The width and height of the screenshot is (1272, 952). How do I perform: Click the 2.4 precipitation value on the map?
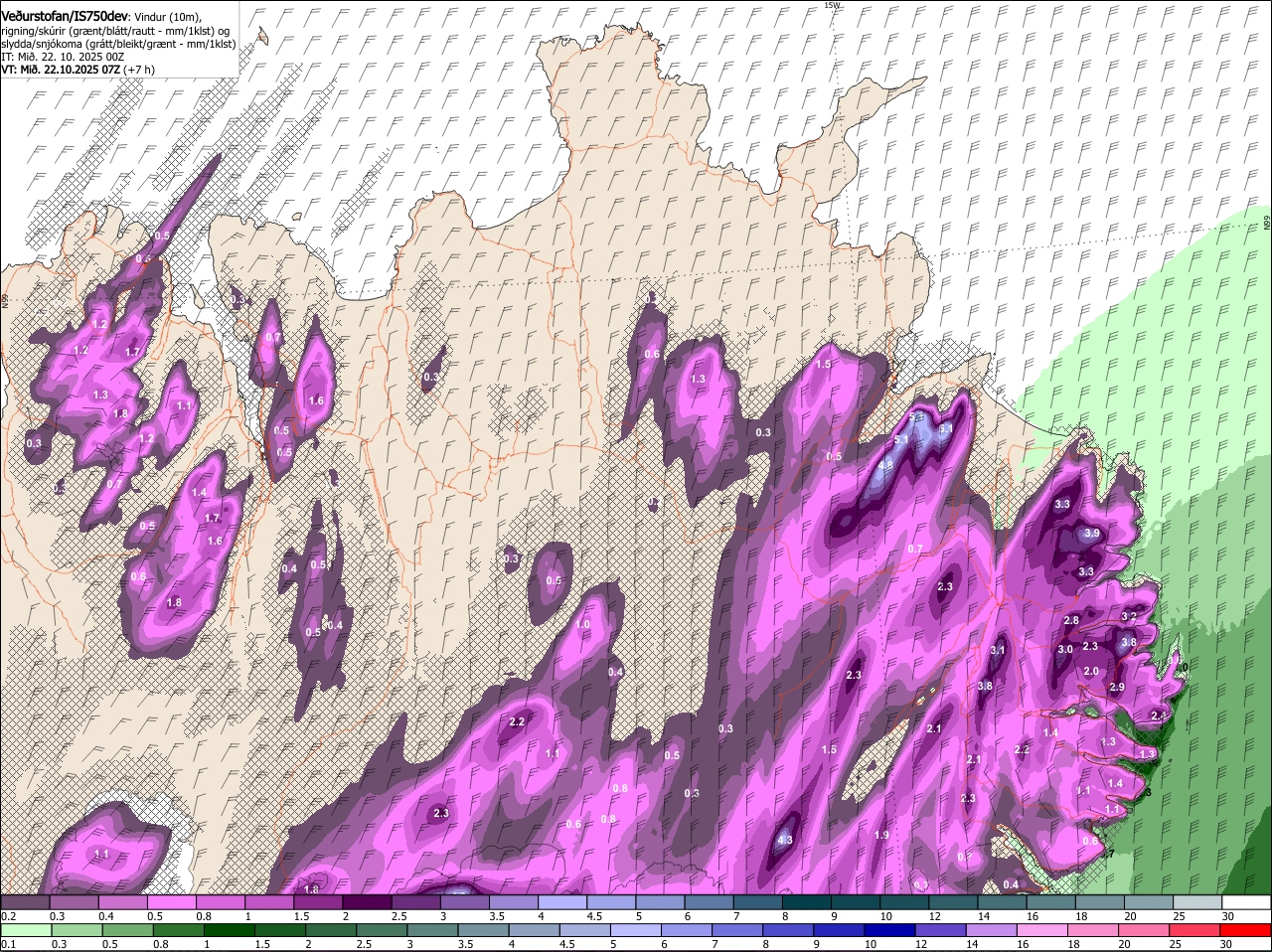(x=1159, y=715)
